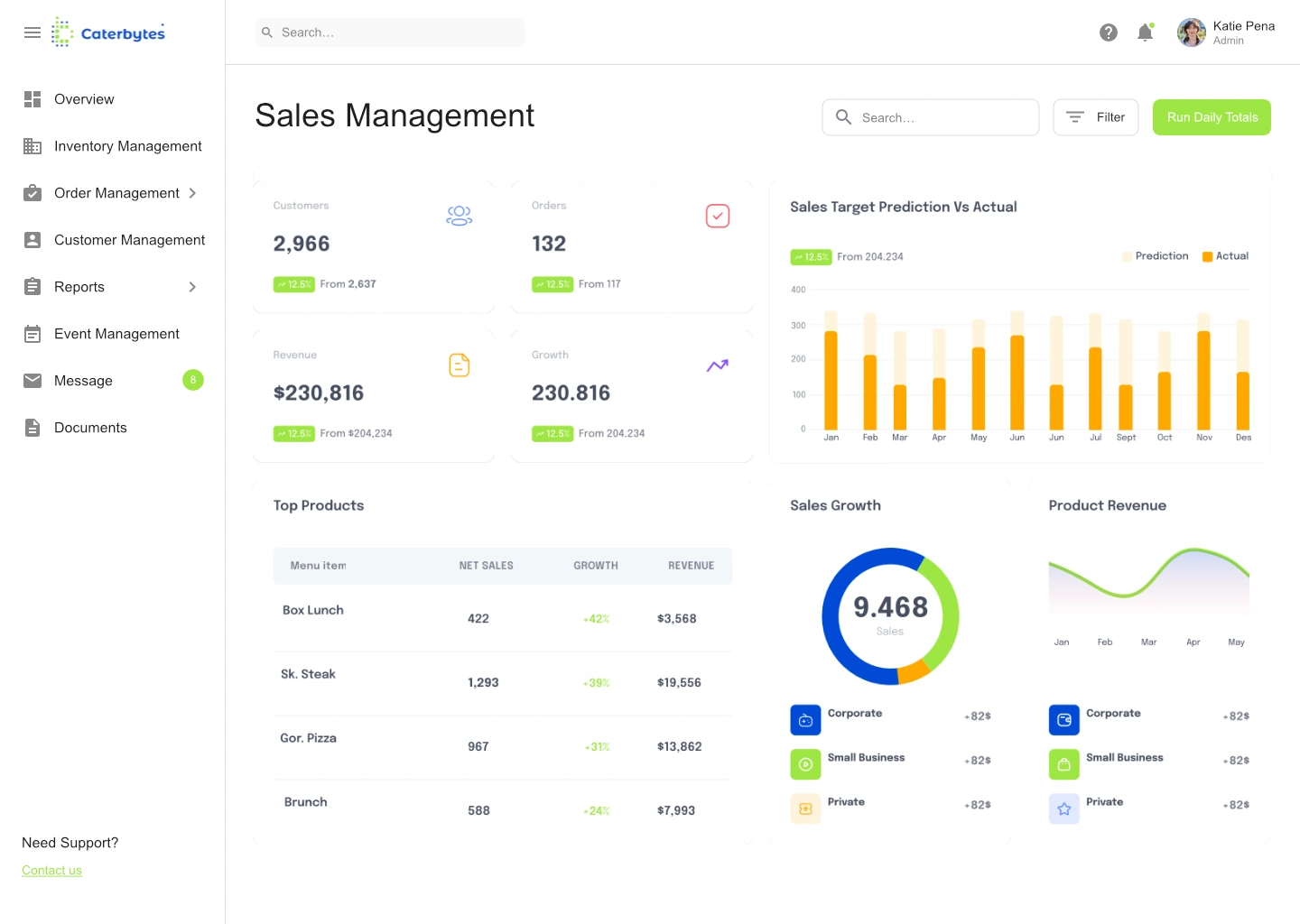Viewport: 1300px width, 924px height.
Task: Click the Run Daily Totals button
Action: click(1212, 117)
